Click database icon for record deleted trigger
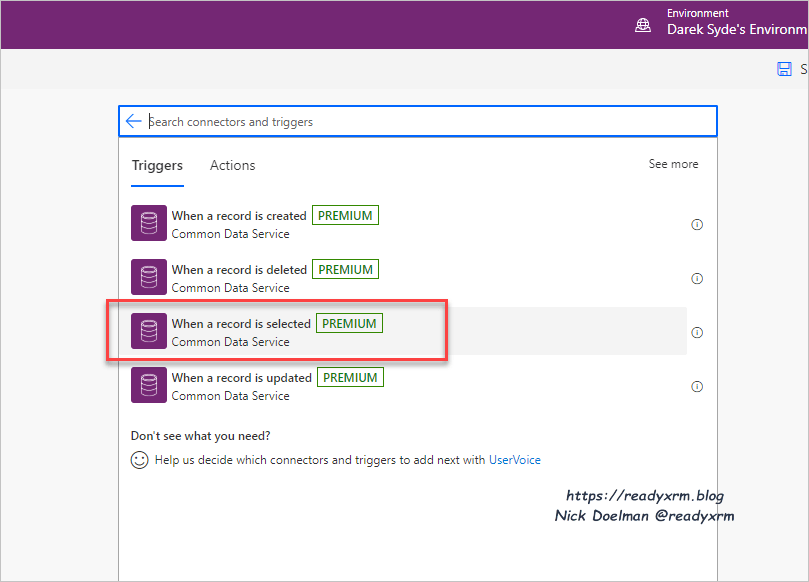 click(149, 278)
